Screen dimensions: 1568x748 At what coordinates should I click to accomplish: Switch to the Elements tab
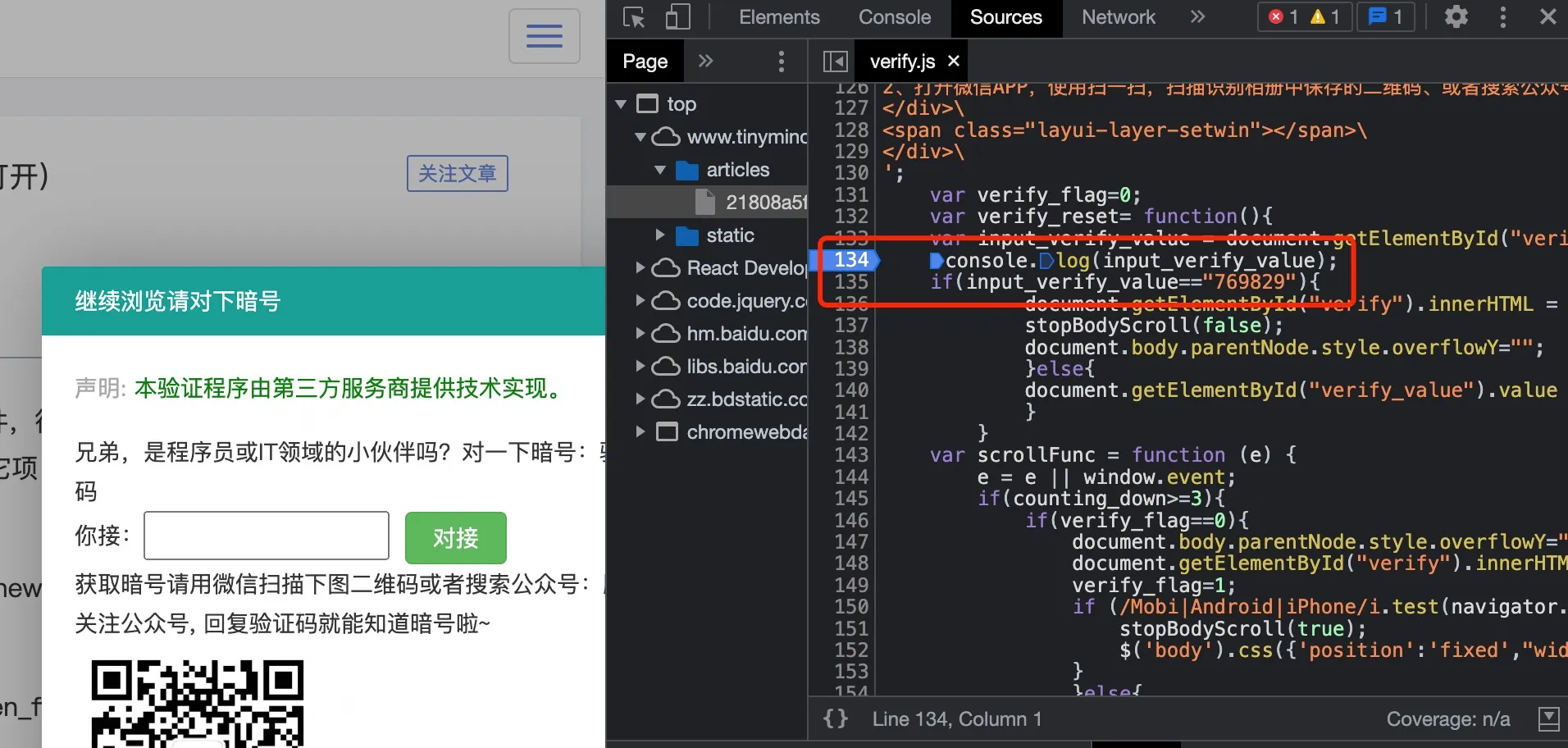(779, 17)
